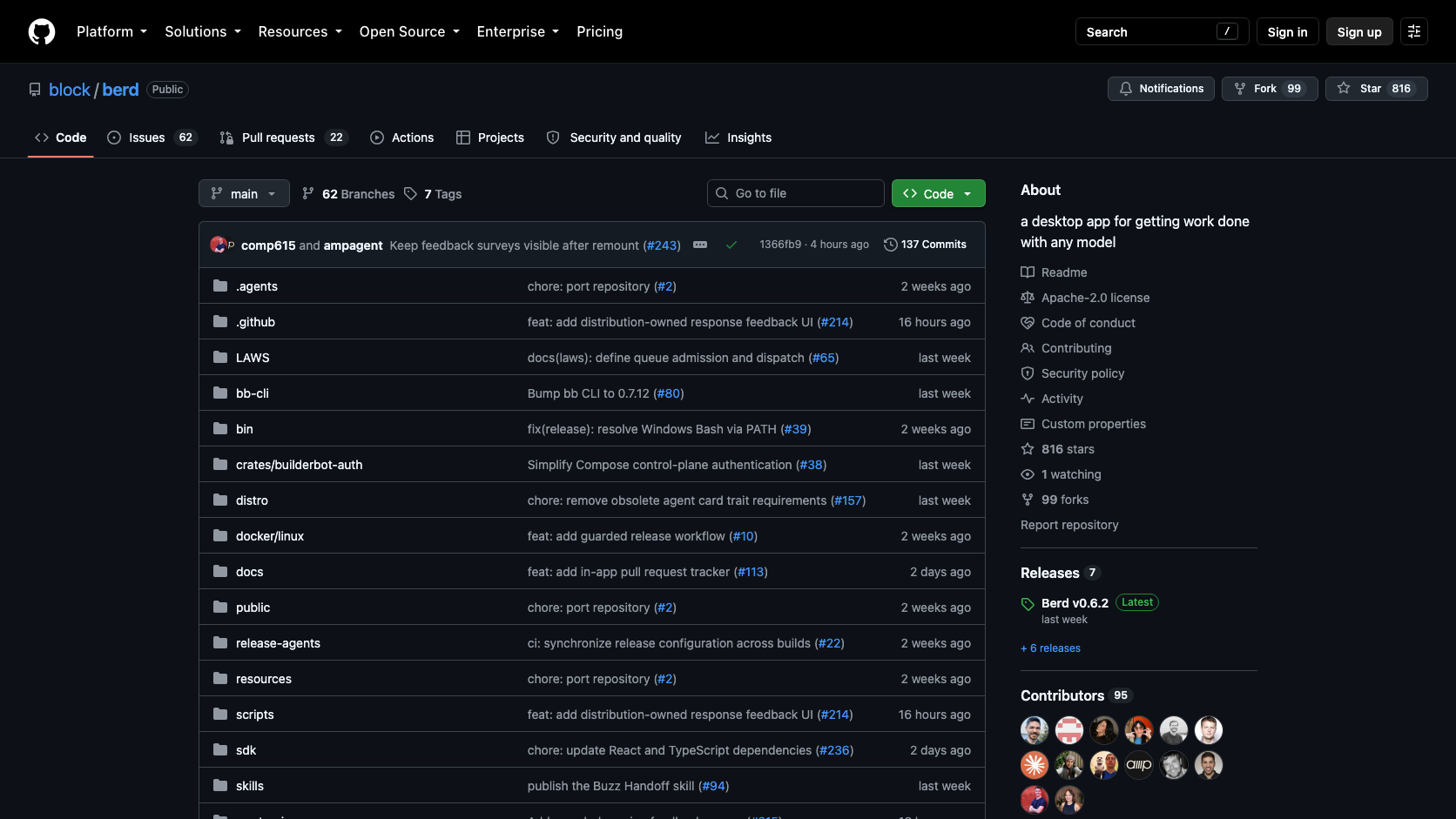Expand the Platform menu
The width and height of the screenshot is (1456, 819).
111,31
